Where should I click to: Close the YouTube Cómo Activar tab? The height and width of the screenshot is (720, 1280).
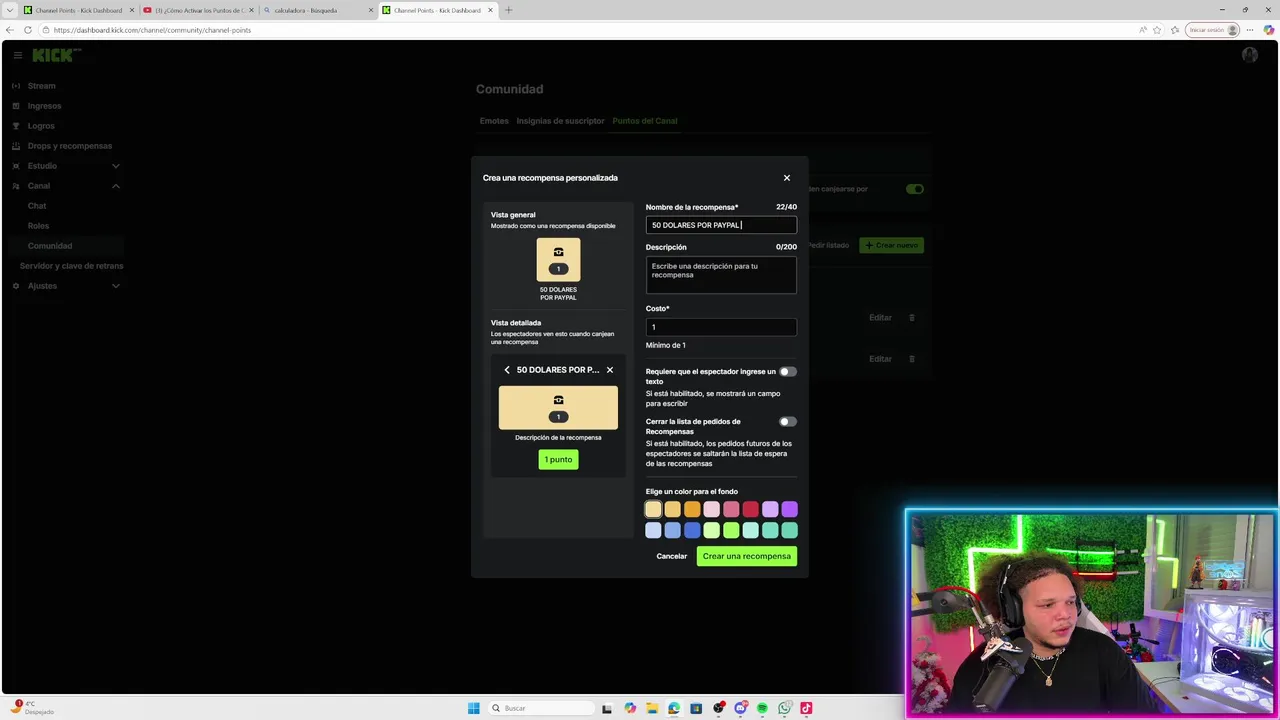click(251, 10)
